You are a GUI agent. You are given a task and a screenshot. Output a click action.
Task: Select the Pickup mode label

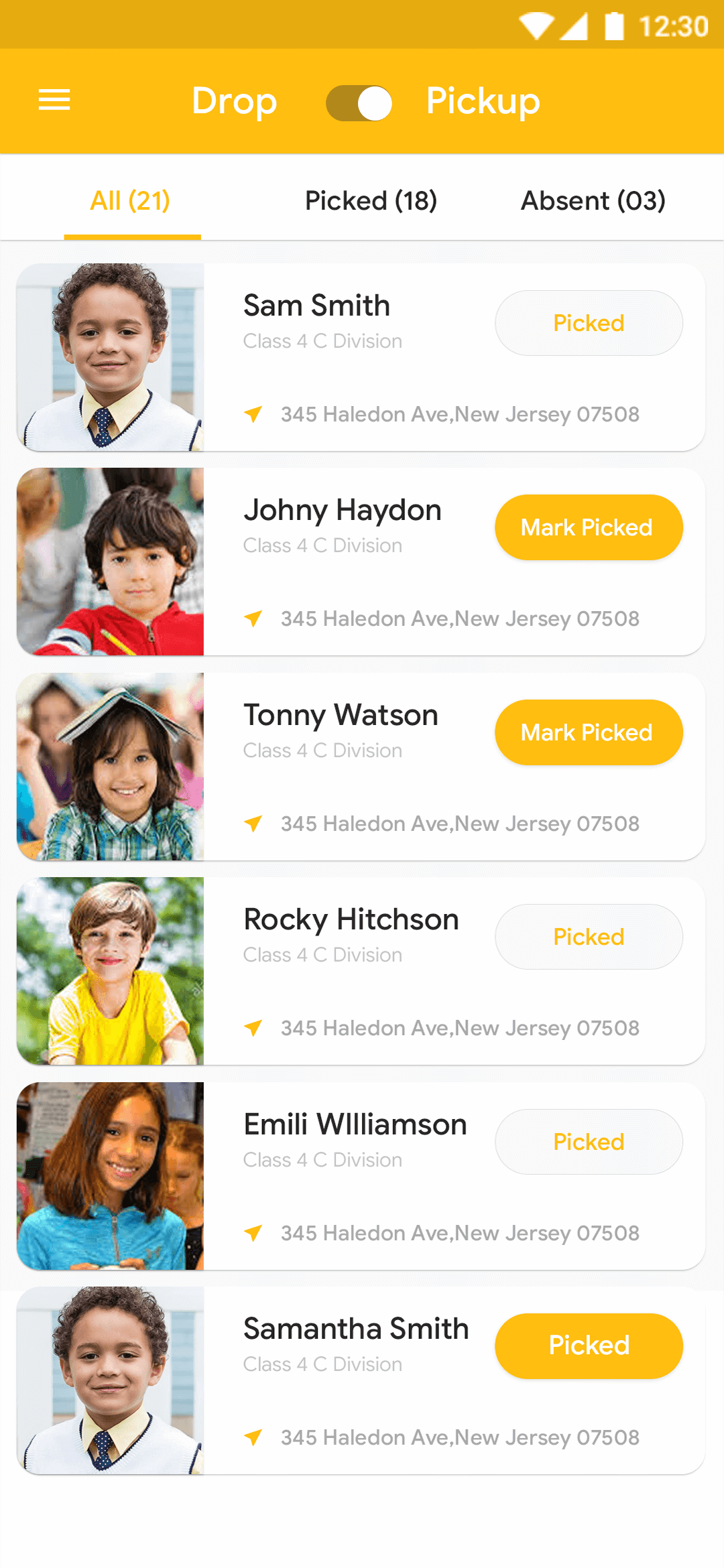pos(483,101)
